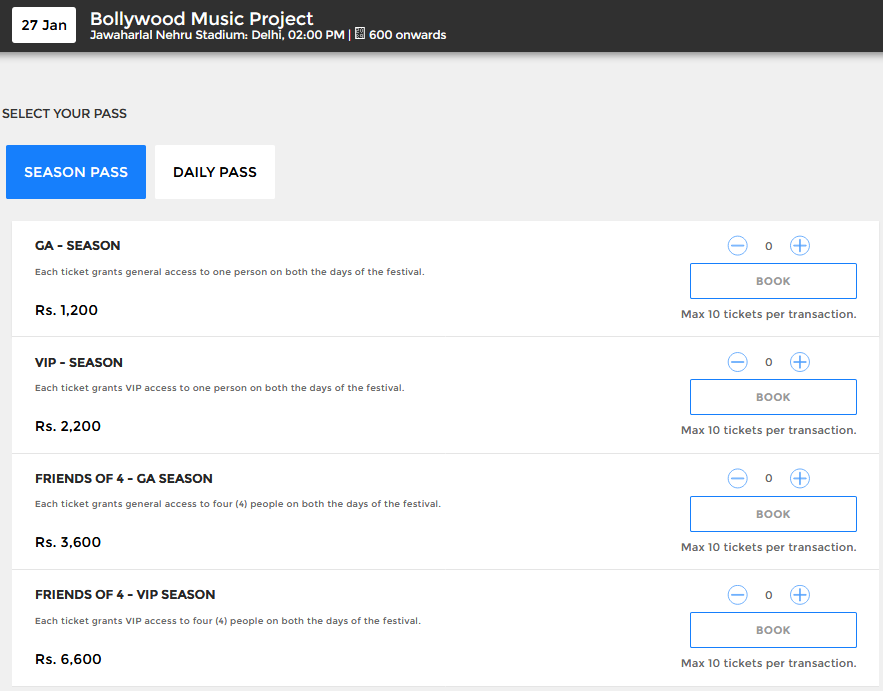Screen dimensions: 883x691
Task: Switch to the Season Pass tab
Action: (x=76, y=172)
